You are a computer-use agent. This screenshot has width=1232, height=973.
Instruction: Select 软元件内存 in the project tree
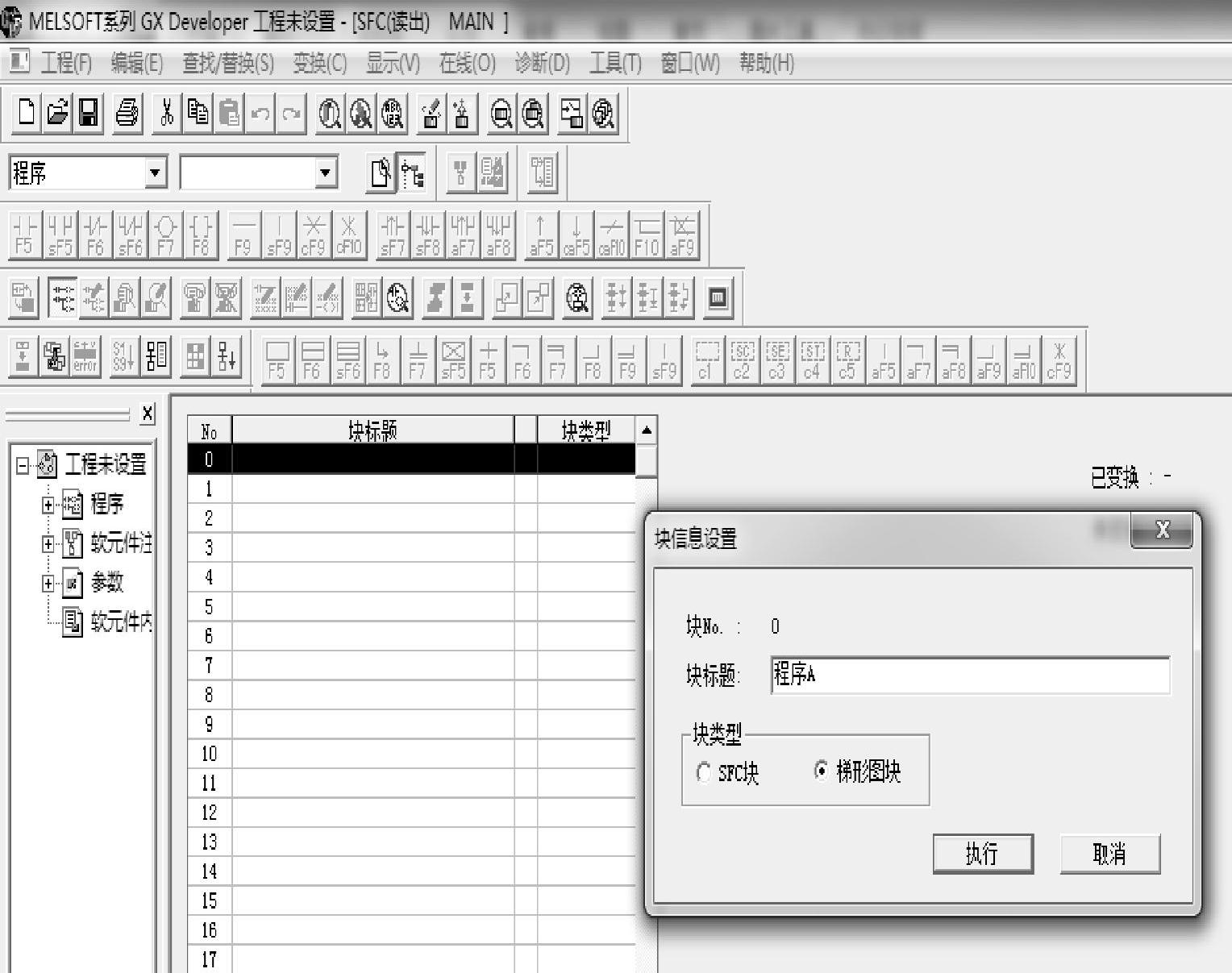[x=108, y=622]
